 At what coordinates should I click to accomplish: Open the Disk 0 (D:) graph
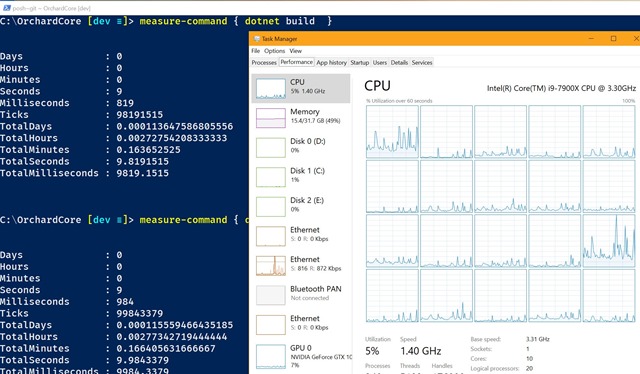pos(301,147)
